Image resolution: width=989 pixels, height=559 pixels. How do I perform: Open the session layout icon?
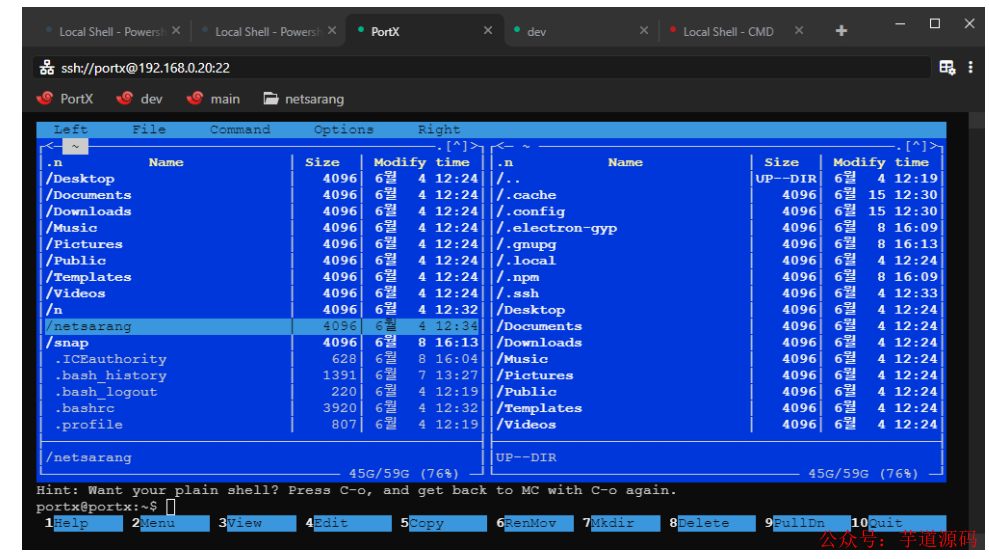(x=947, y=68)
